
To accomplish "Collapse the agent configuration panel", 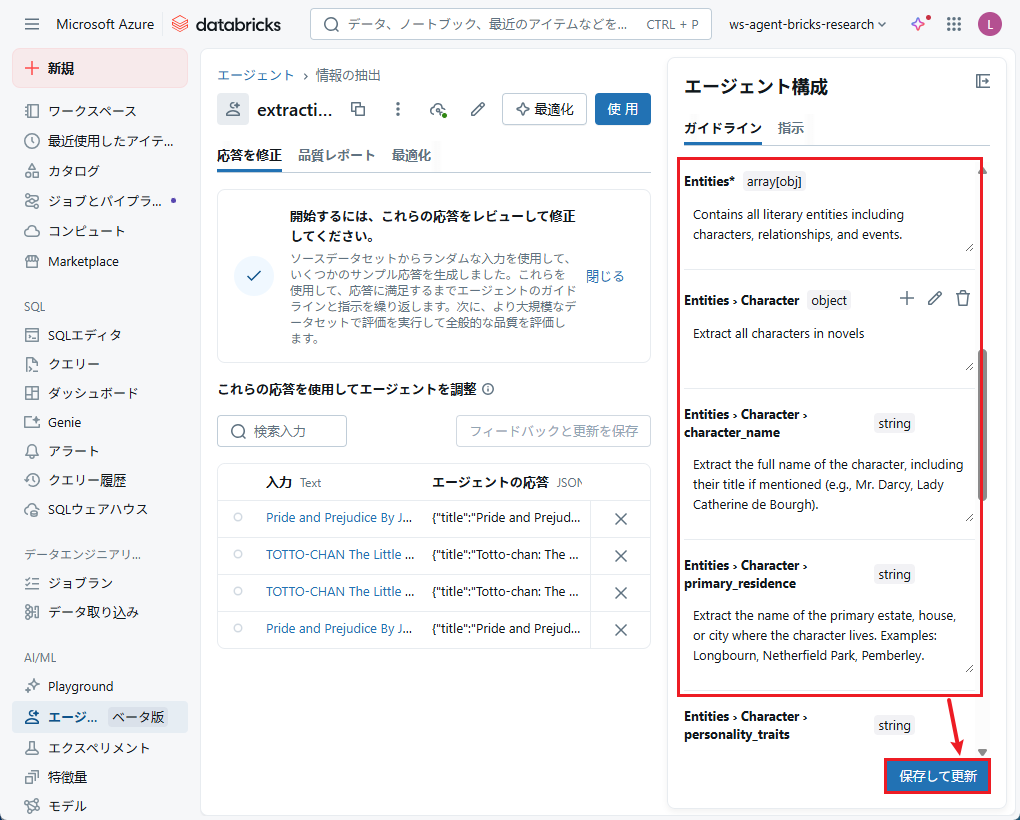I will click(982, 82).
